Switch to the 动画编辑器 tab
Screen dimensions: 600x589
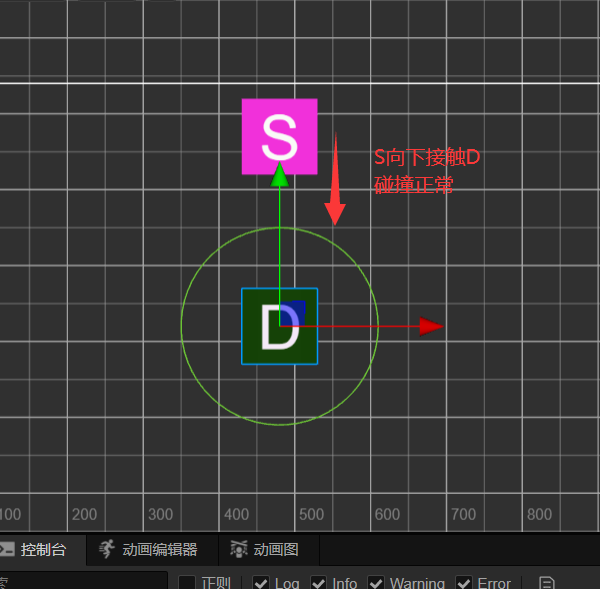(152, 550)
